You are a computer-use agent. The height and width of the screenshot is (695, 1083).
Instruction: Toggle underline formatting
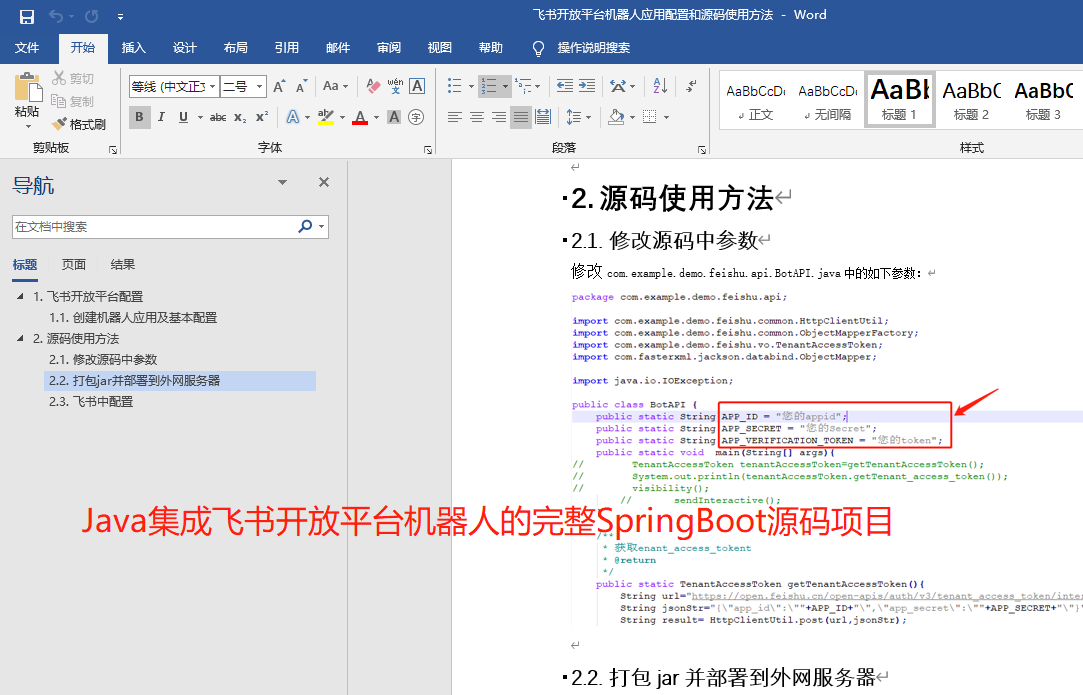183,115
